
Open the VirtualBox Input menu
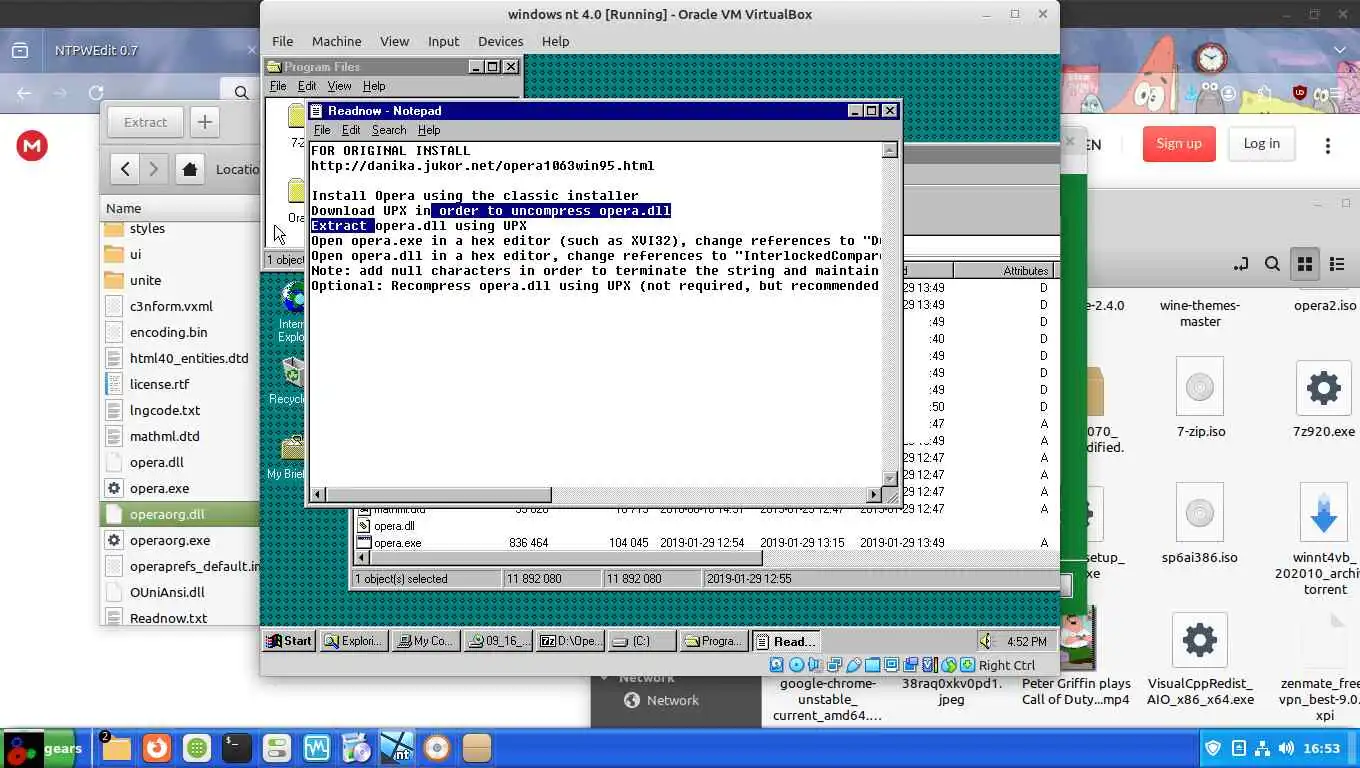click(443, 41)
